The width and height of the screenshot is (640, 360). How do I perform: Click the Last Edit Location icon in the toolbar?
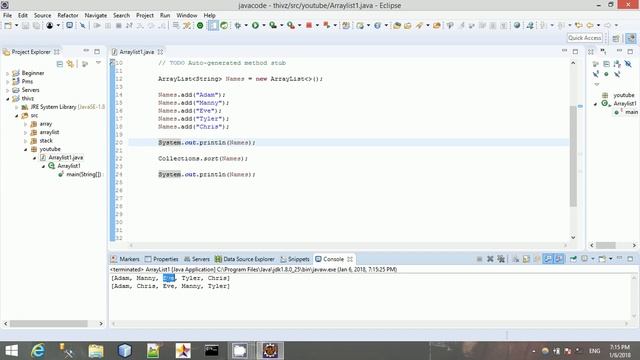578,25
